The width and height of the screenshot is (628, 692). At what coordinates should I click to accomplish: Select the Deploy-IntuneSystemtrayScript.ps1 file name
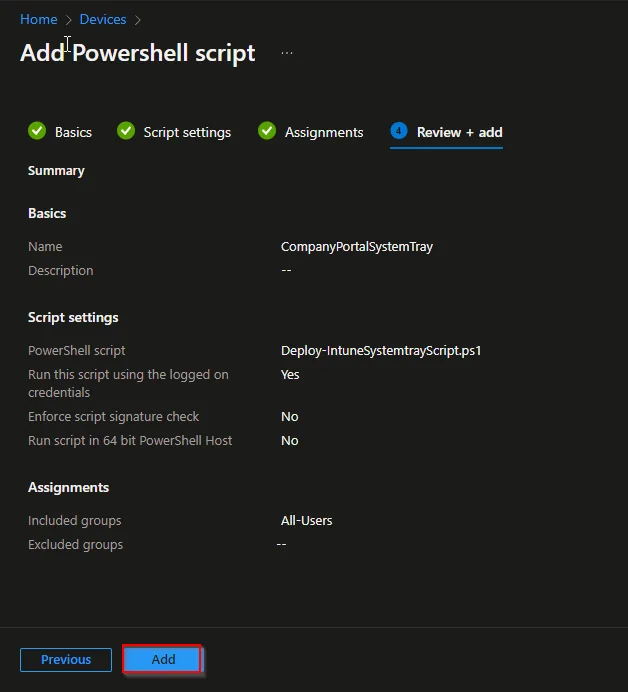[x=381, y=351]
